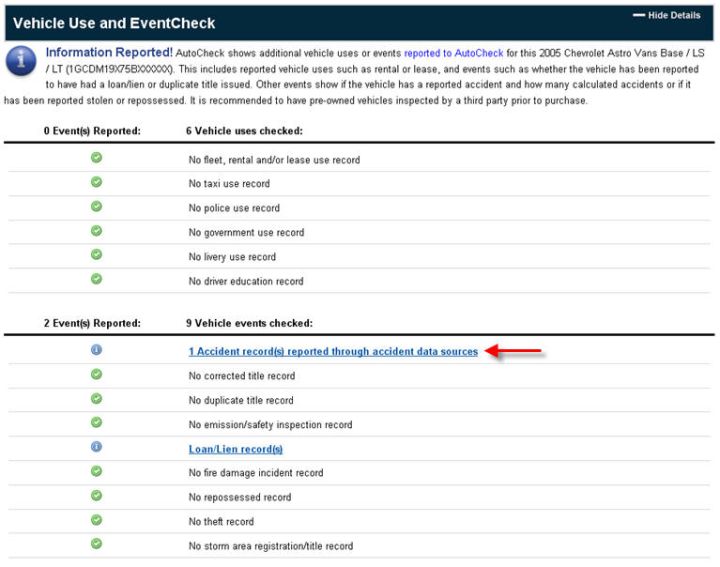The height and width of the screenshot is (567, 720).
Task: Click '2 Event(s) Reported:' heading
Action: point(92,323)
